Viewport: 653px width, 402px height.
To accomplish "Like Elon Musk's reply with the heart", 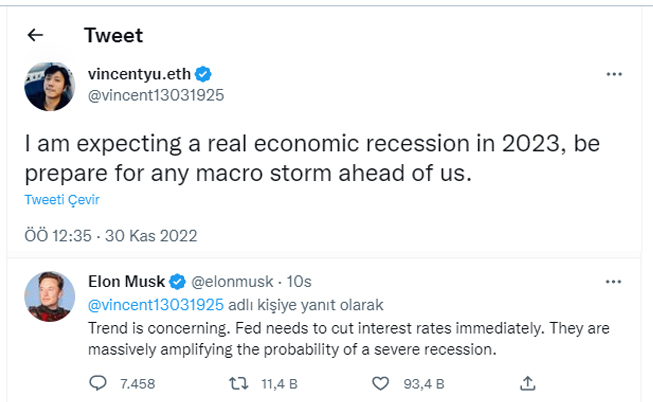I will pyautogui.click(x=380, y=382).
